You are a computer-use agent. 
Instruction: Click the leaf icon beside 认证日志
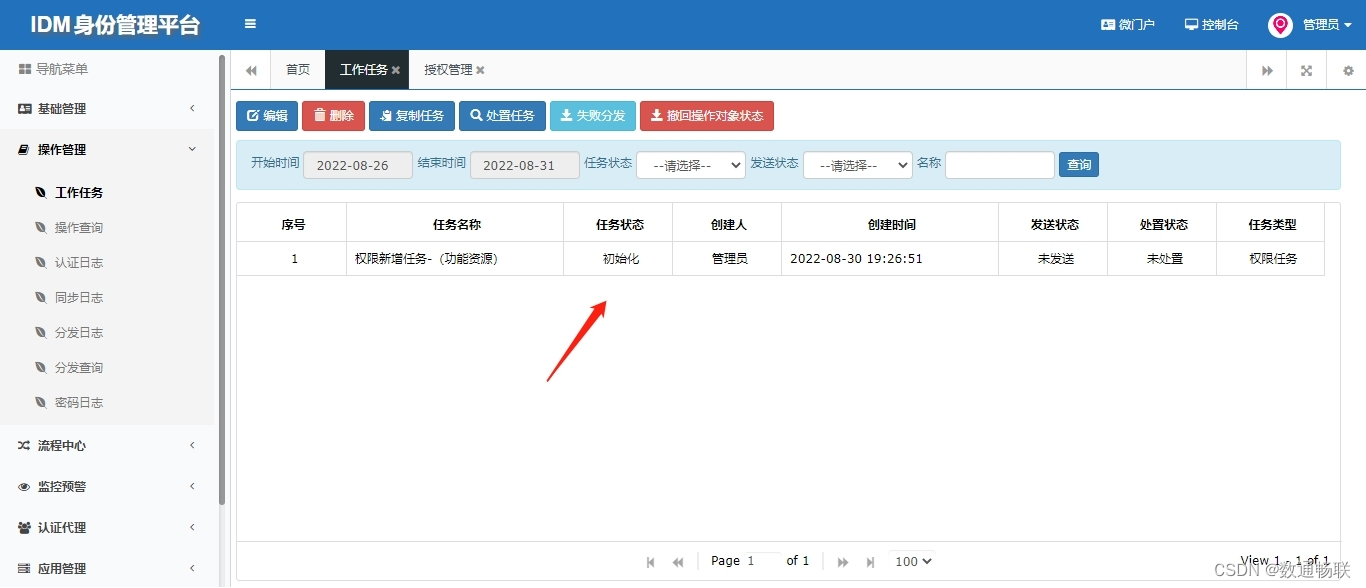[x=41, y=263]
